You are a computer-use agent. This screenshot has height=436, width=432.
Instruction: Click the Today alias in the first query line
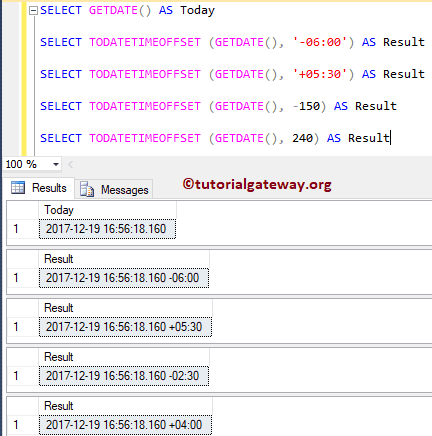pyautogui.click(x=198, y=10)
